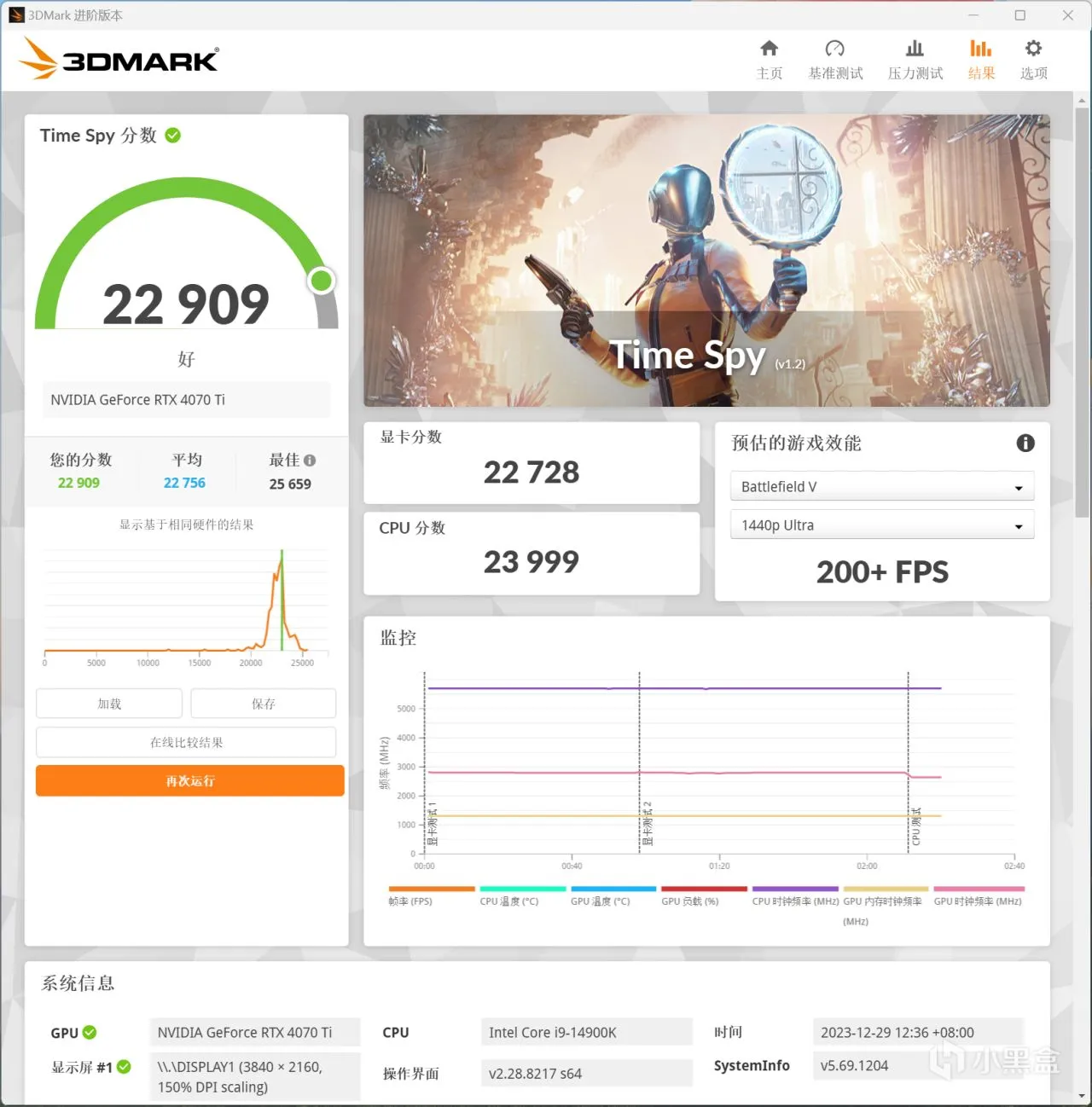The width and height of the screenshot is (1092, 1107).
Task: Click the Time Spy banner image
Action: pos(706,260)
